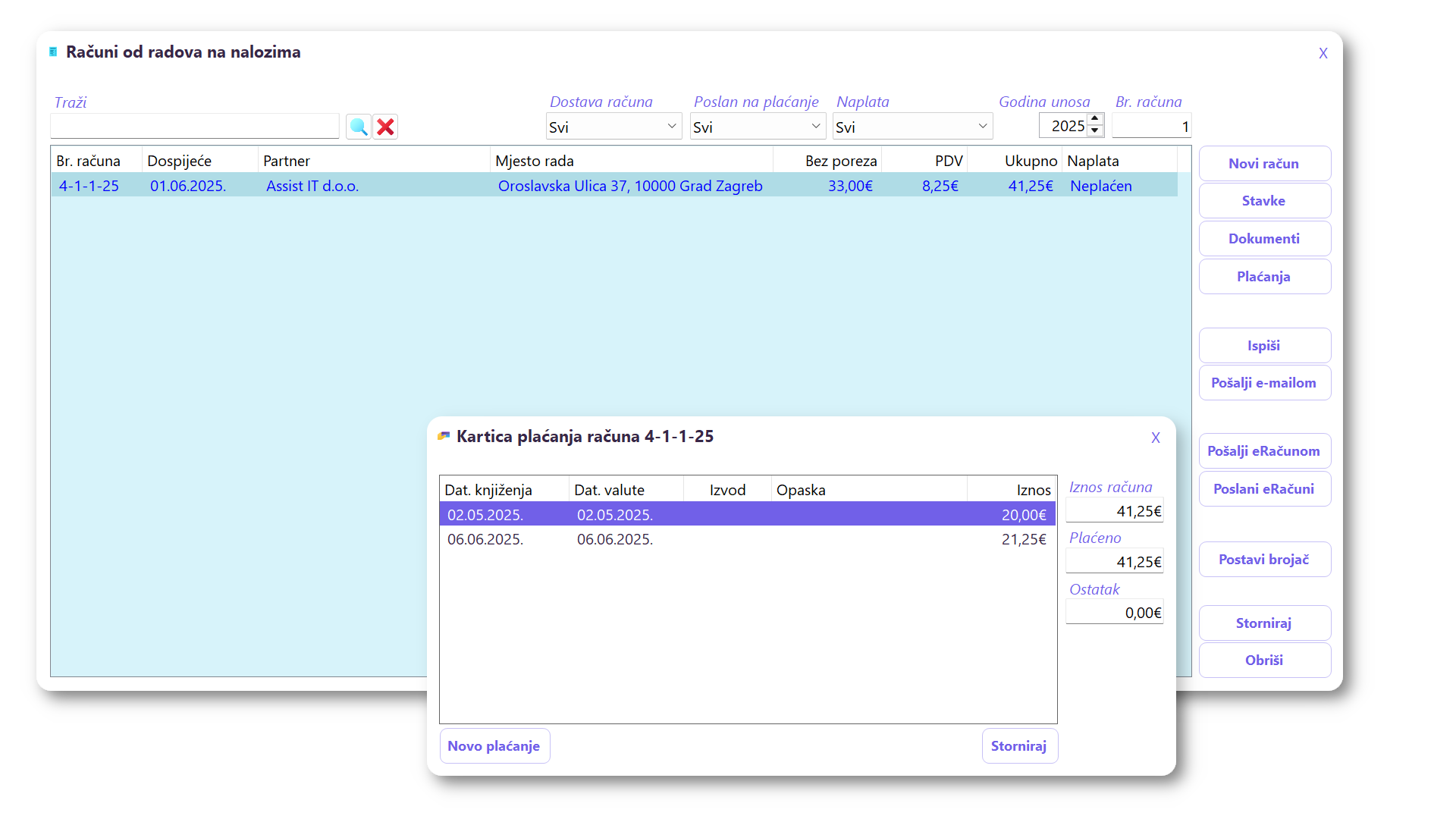The image size is (1456, 819).
Task: Click the Novi račun button
Action: (x=1263, y=164)
